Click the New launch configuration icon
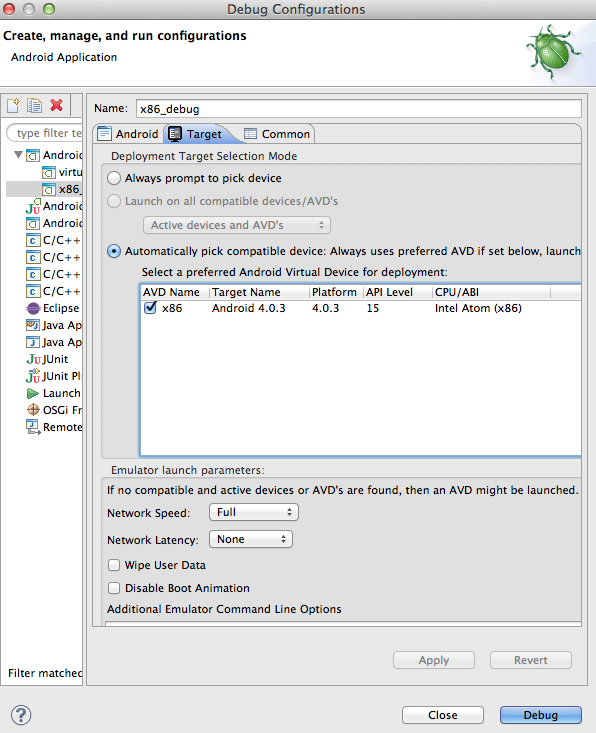 click(14, 106)
